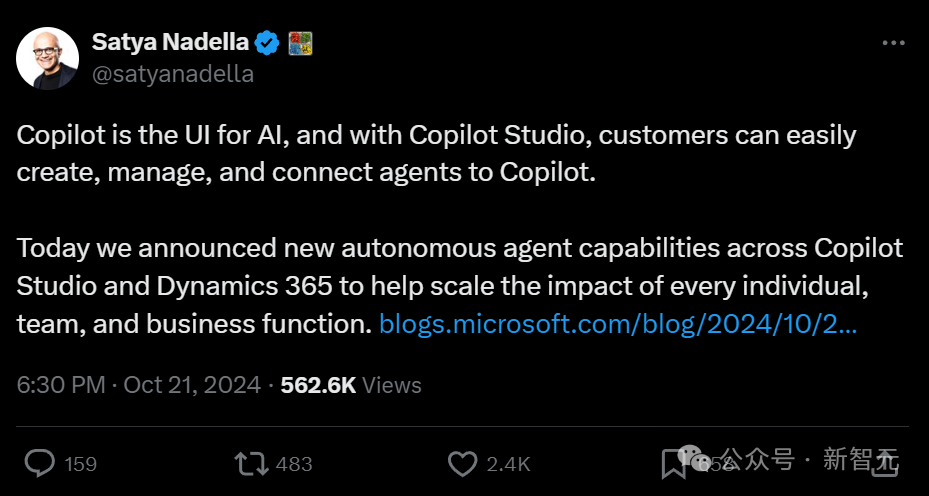The width and height of the screenshot is (929, 496).
Task: Open Satya Nadella's profile picture
Action: [x=48, y=58]
